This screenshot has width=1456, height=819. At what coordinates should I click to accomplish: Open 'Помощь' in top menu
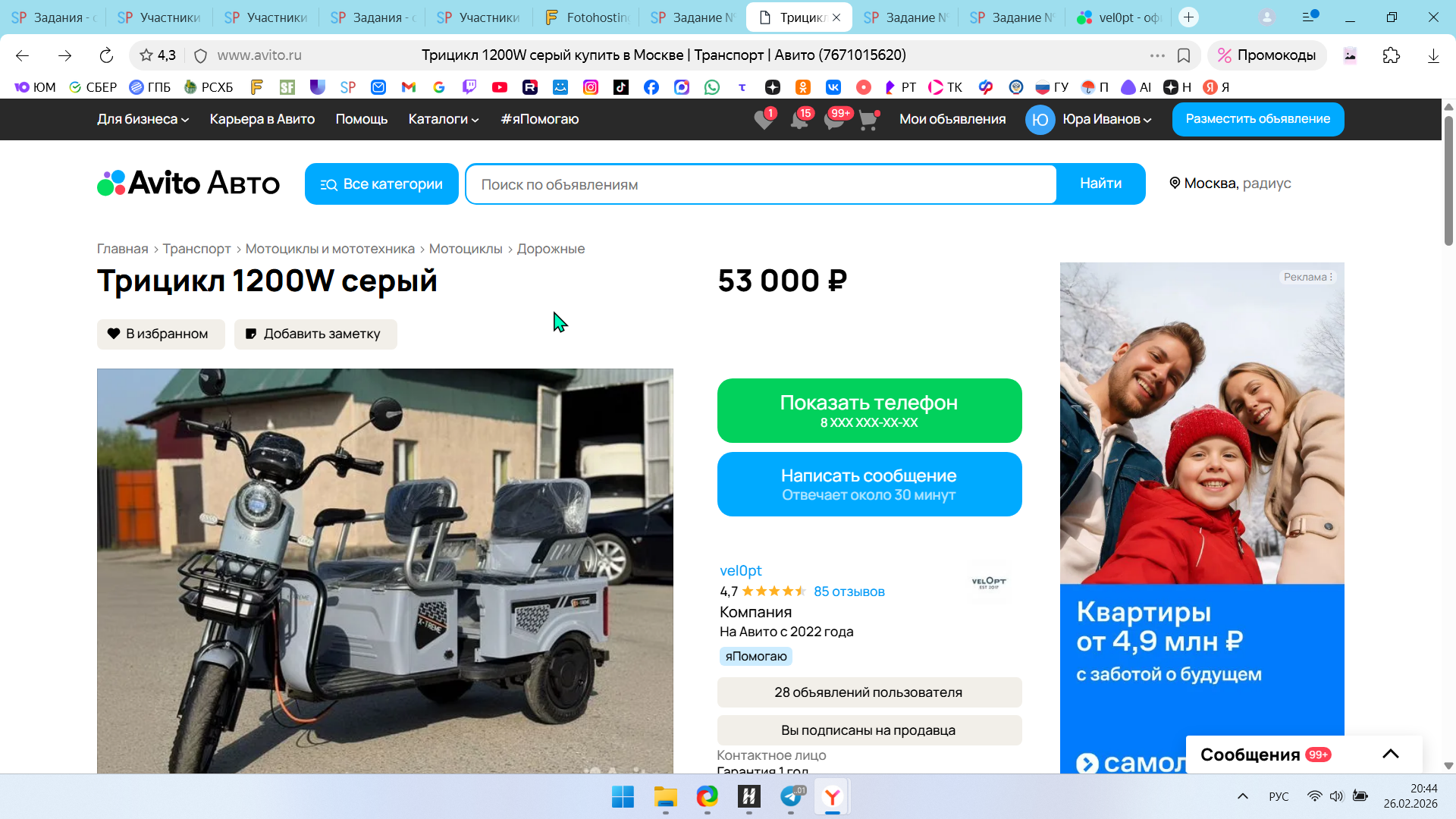pos(361,119)
